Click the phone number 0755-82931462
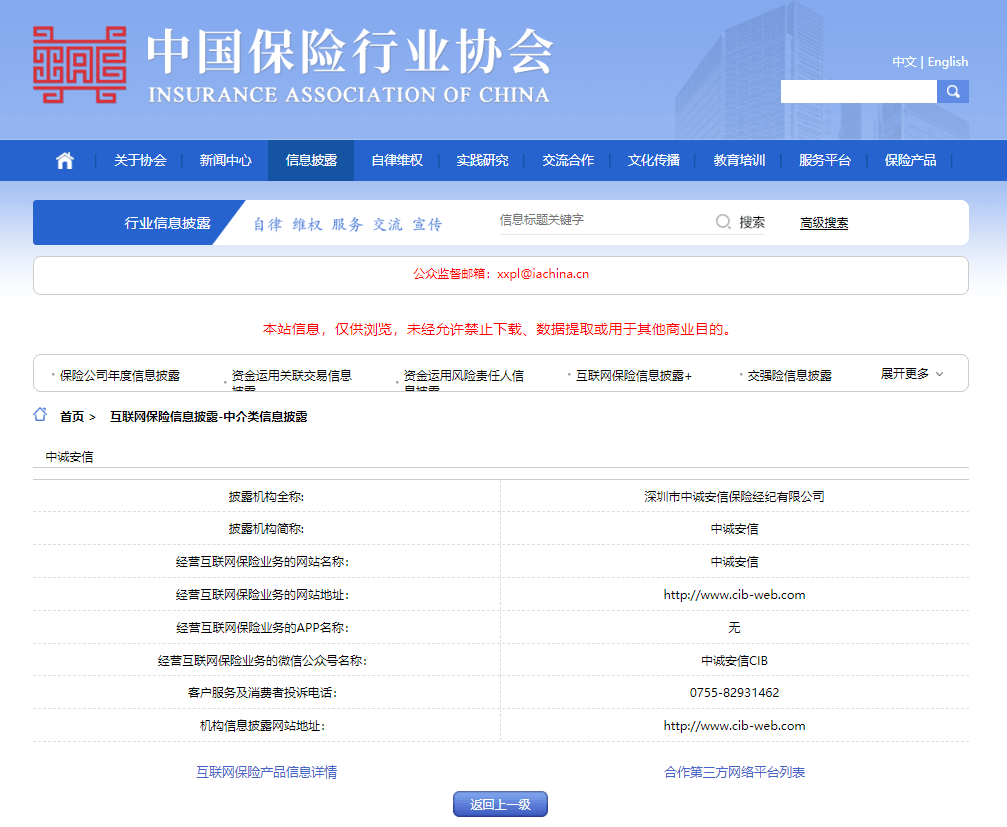1007x827 pixels. tap(734, 693)
